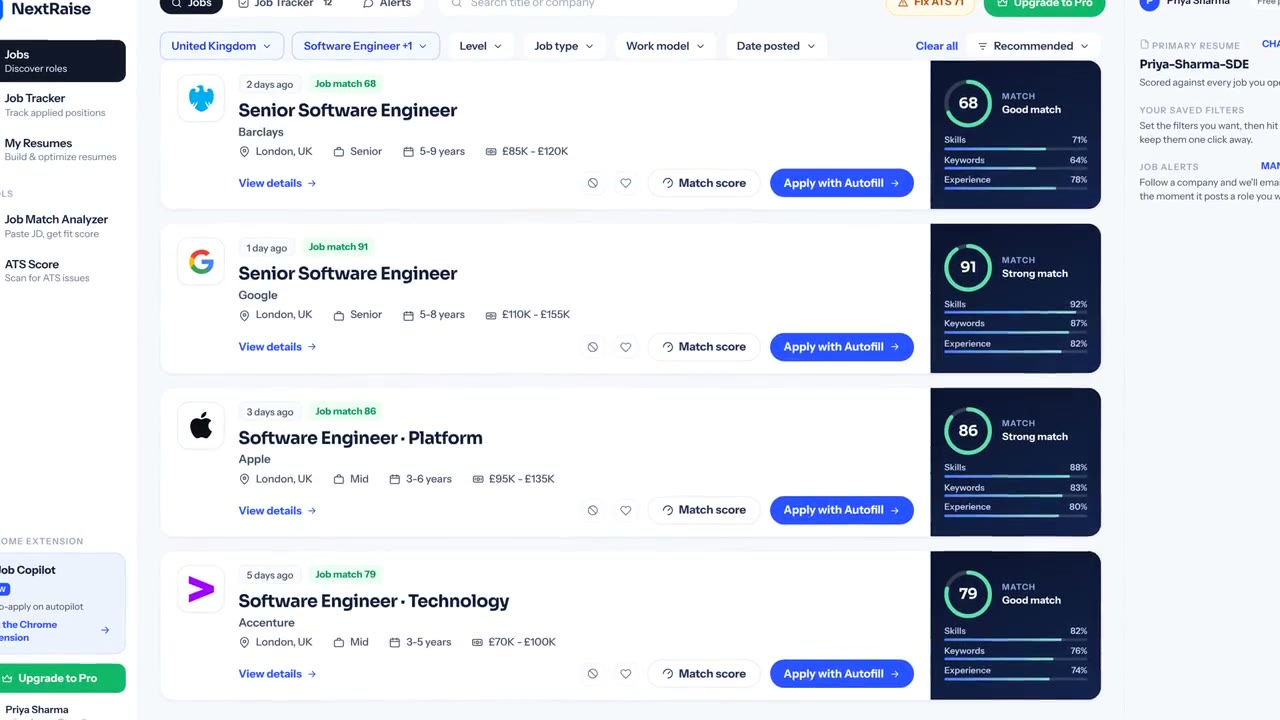Screen dimensions: 1280x720
Task: Open the Software Engineer · Technology title
Action: click(374, 601)
